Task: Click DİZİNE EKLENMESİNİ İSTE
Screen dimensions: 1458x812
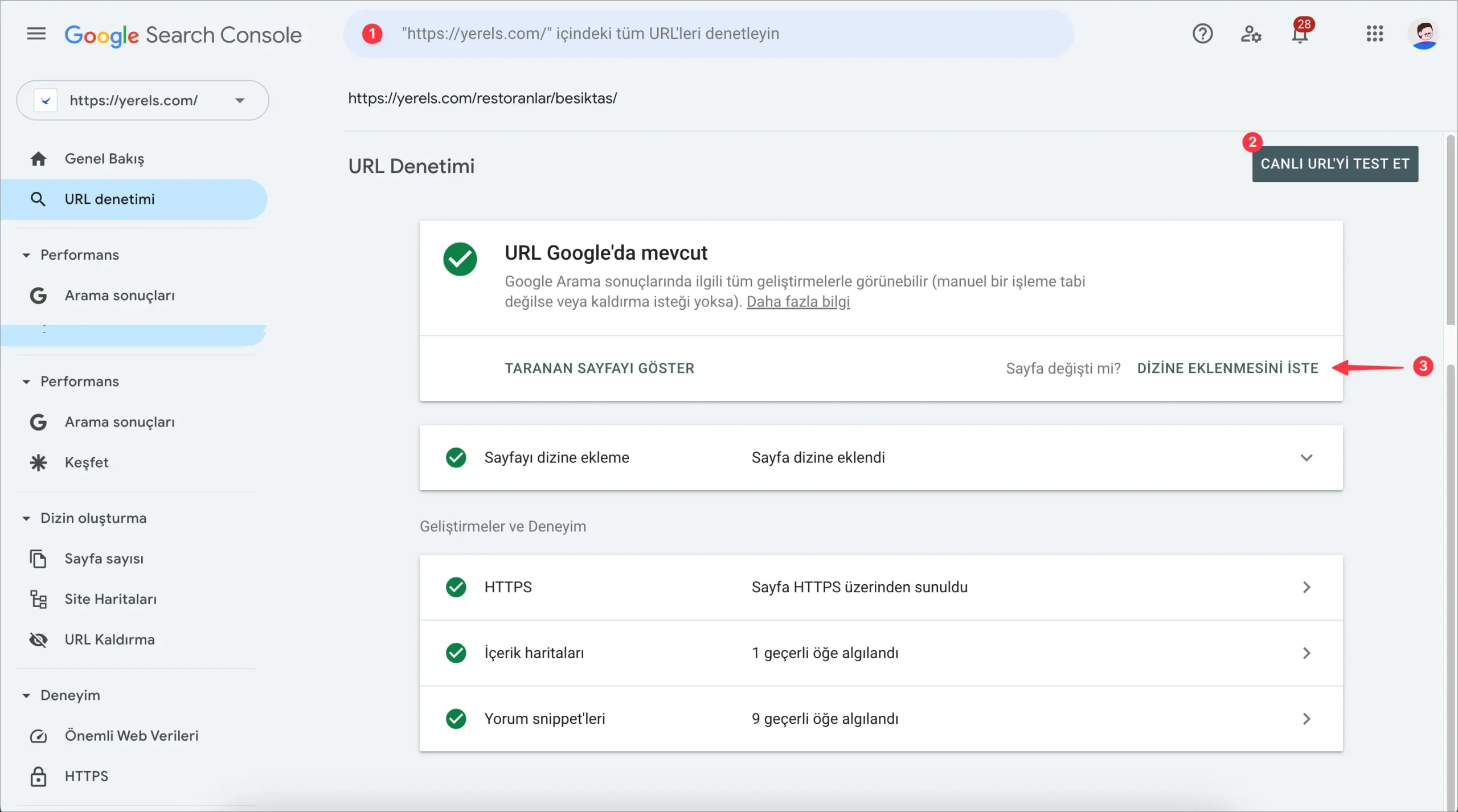Action: point(1227,368)
